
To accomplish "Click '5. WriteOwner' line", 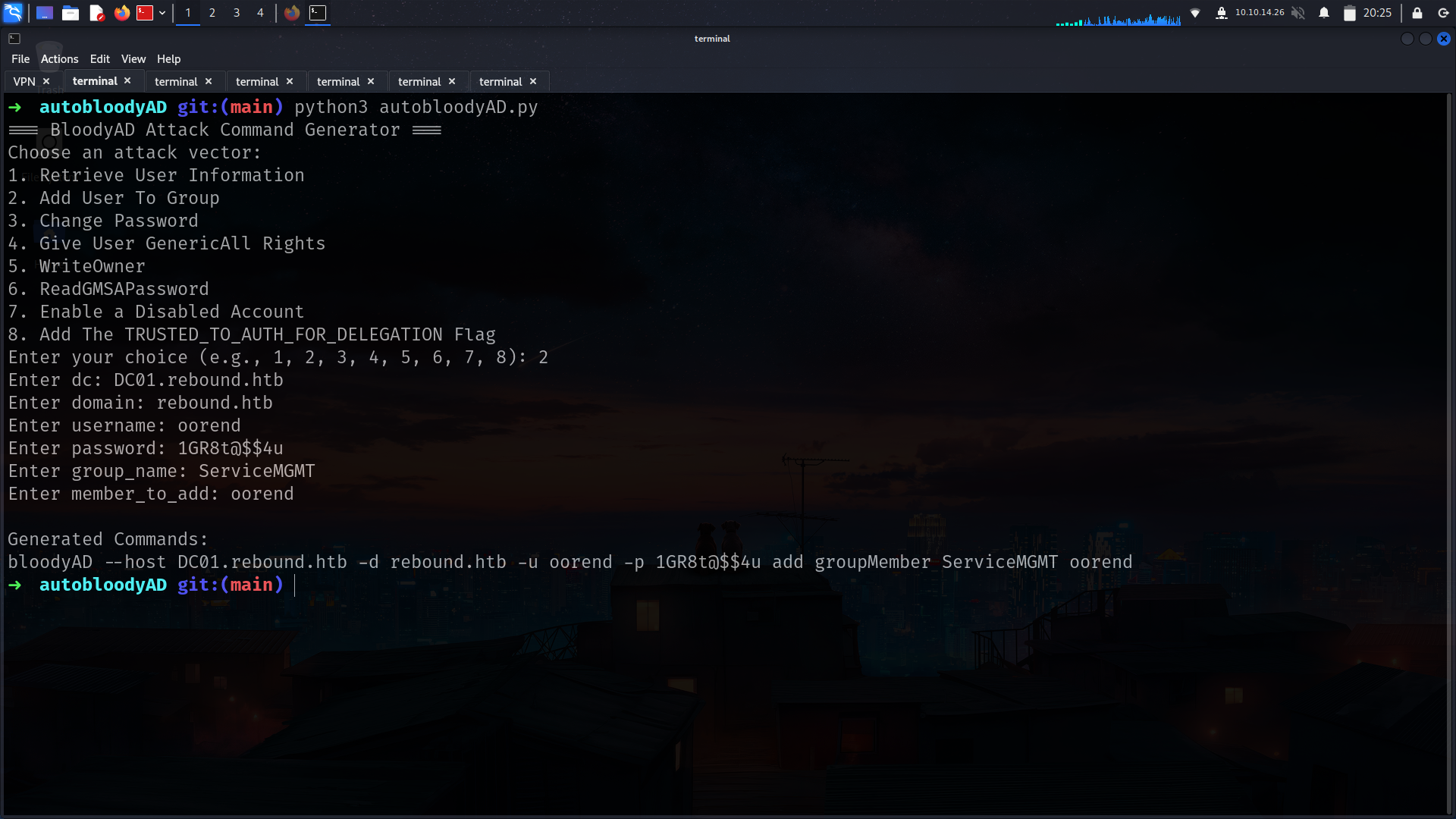I will coord(77,266).
